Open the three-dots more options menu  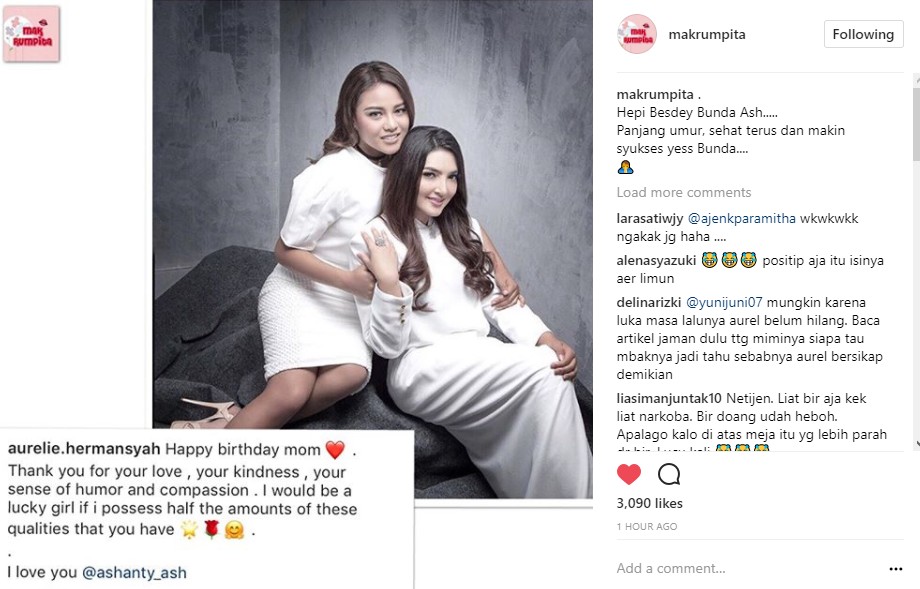pos(895,568)
